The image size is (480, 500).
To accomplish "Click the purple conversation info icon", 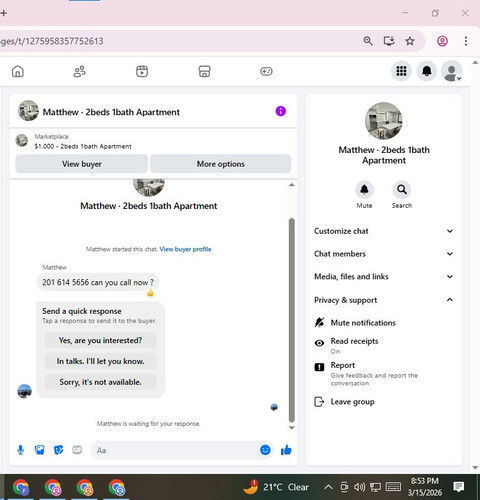I will pos(281,111).
